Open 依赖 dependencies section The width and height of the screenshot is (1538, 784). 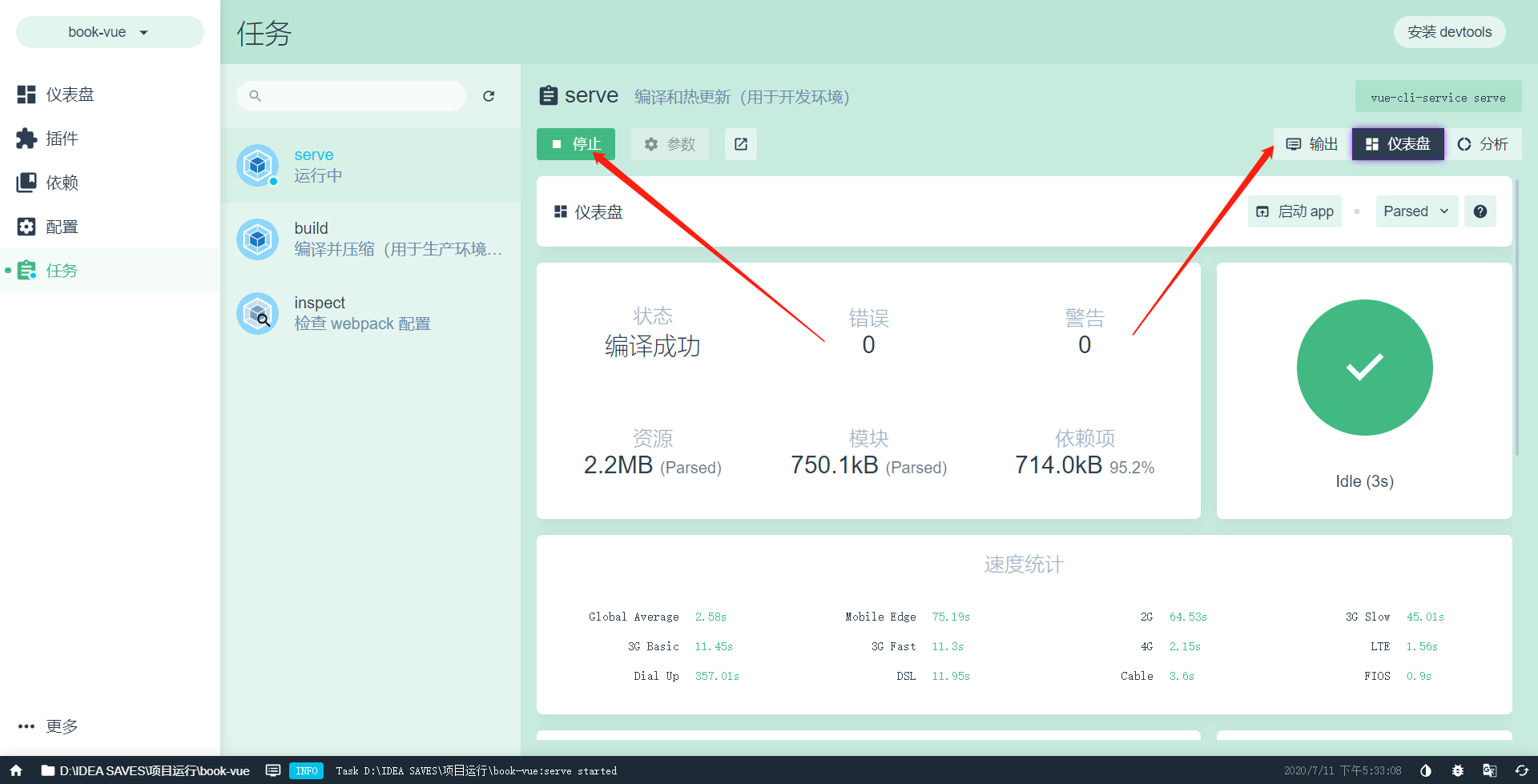[x=110, y=183]
